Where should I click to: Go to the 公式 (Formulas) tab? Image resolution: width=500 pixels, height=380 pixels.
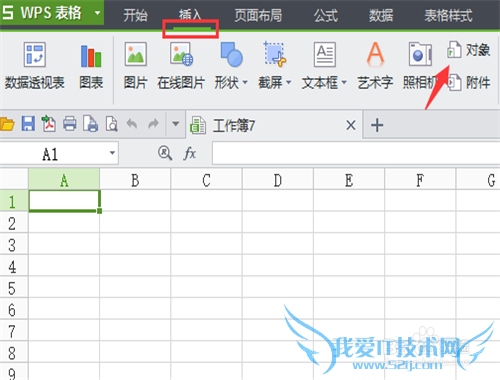[x=326, y=15]
